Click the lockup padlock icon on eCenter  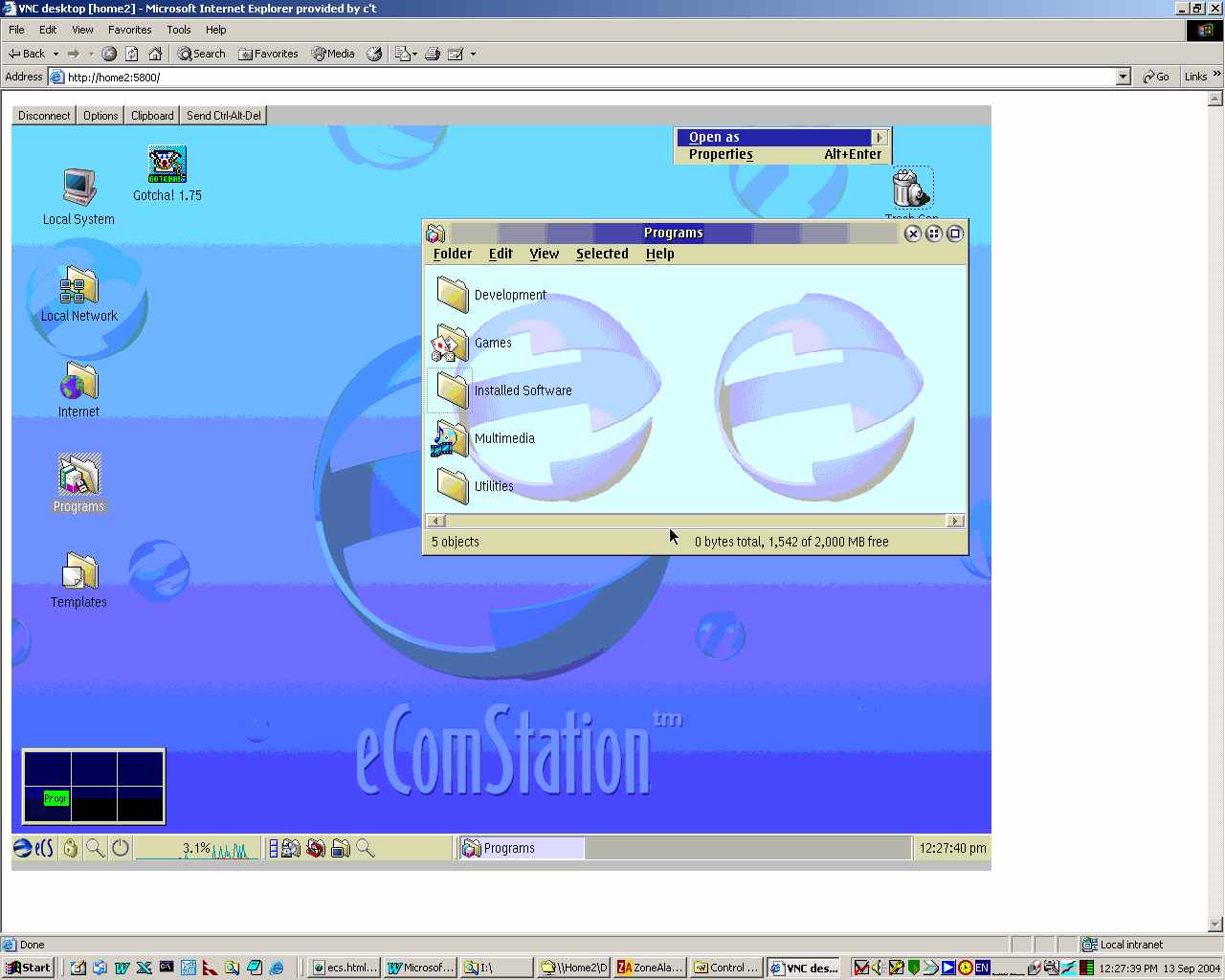[70, 848]
